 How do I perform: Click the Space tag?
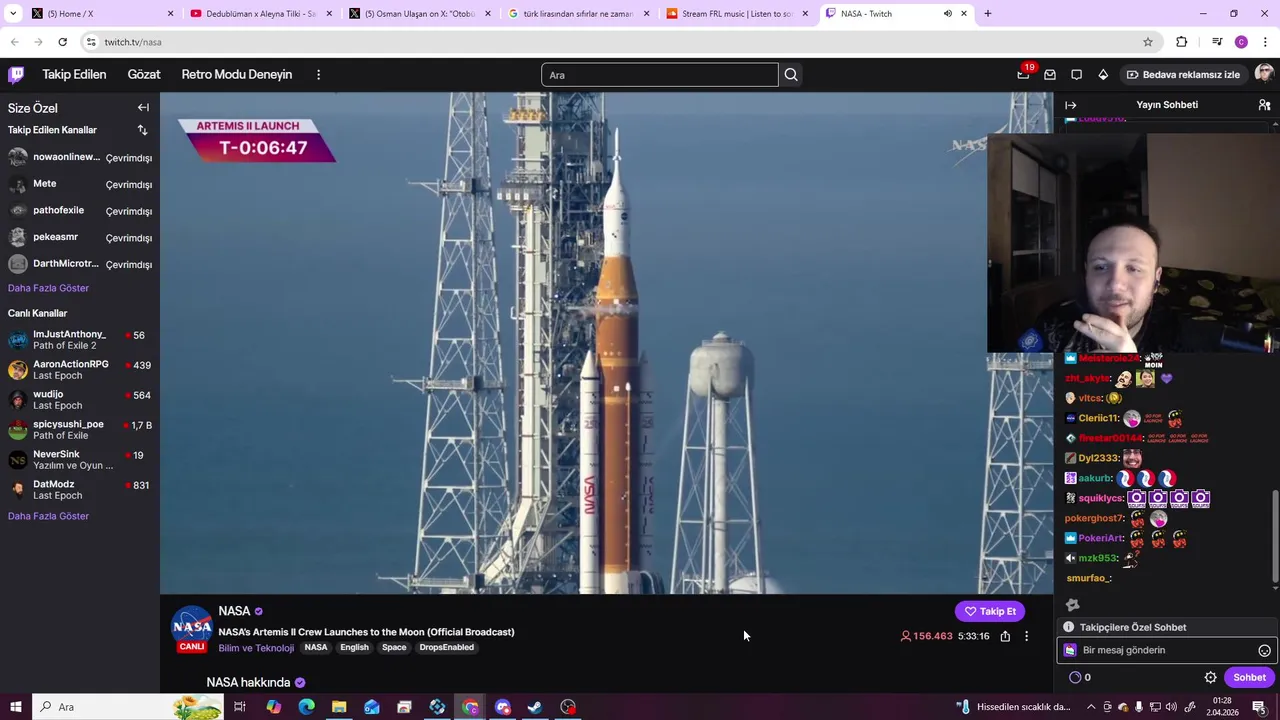pyautogui.click(x=394, y=647)
